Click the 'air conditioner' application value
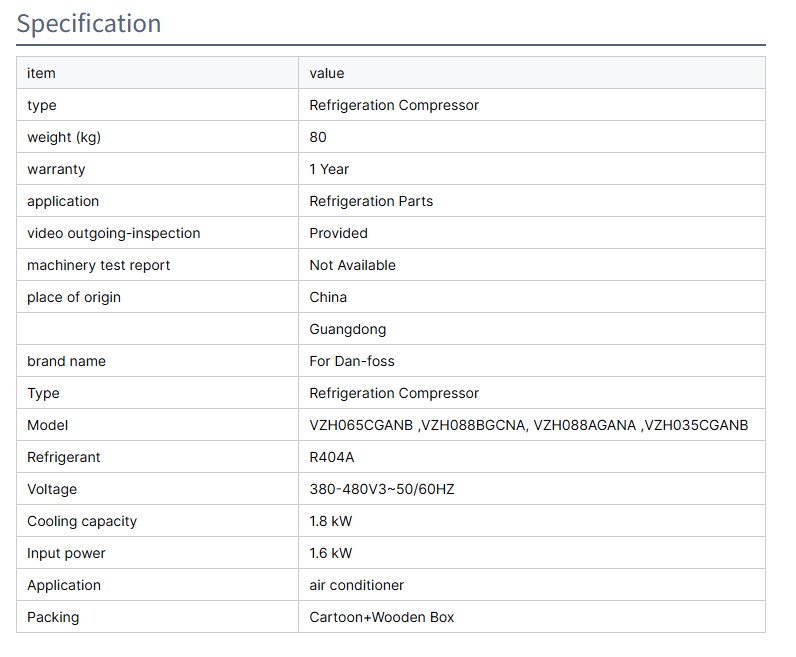The width and height of the screenshot is (796, 657). (x=357, y=585)
